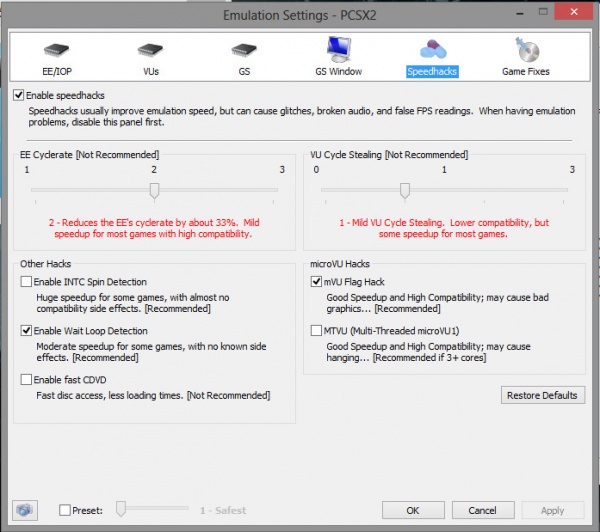Click VU Cycle Stealing description red text
This screenshot has width=600, height=532.
[x=444, y=228]
